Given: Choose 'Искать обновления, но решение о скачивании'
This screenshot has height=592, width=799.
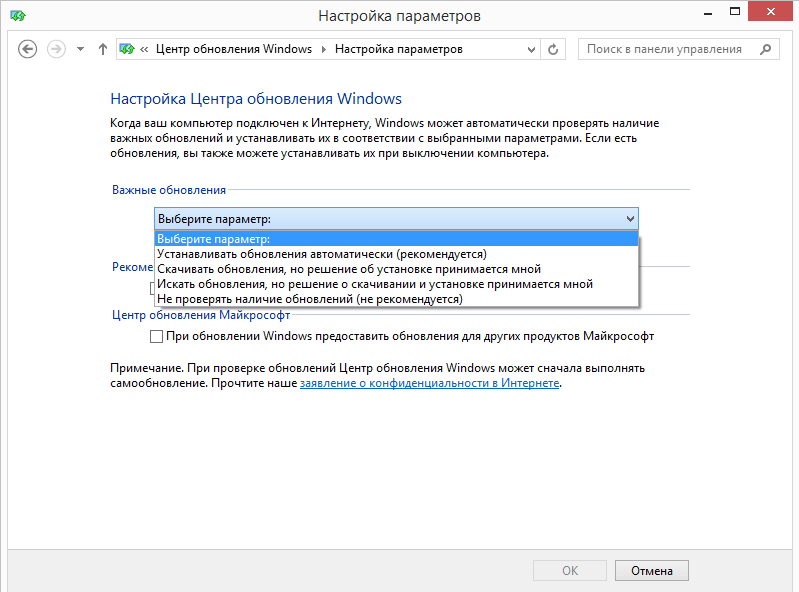Looking at the screenshot, I should 396,284.
